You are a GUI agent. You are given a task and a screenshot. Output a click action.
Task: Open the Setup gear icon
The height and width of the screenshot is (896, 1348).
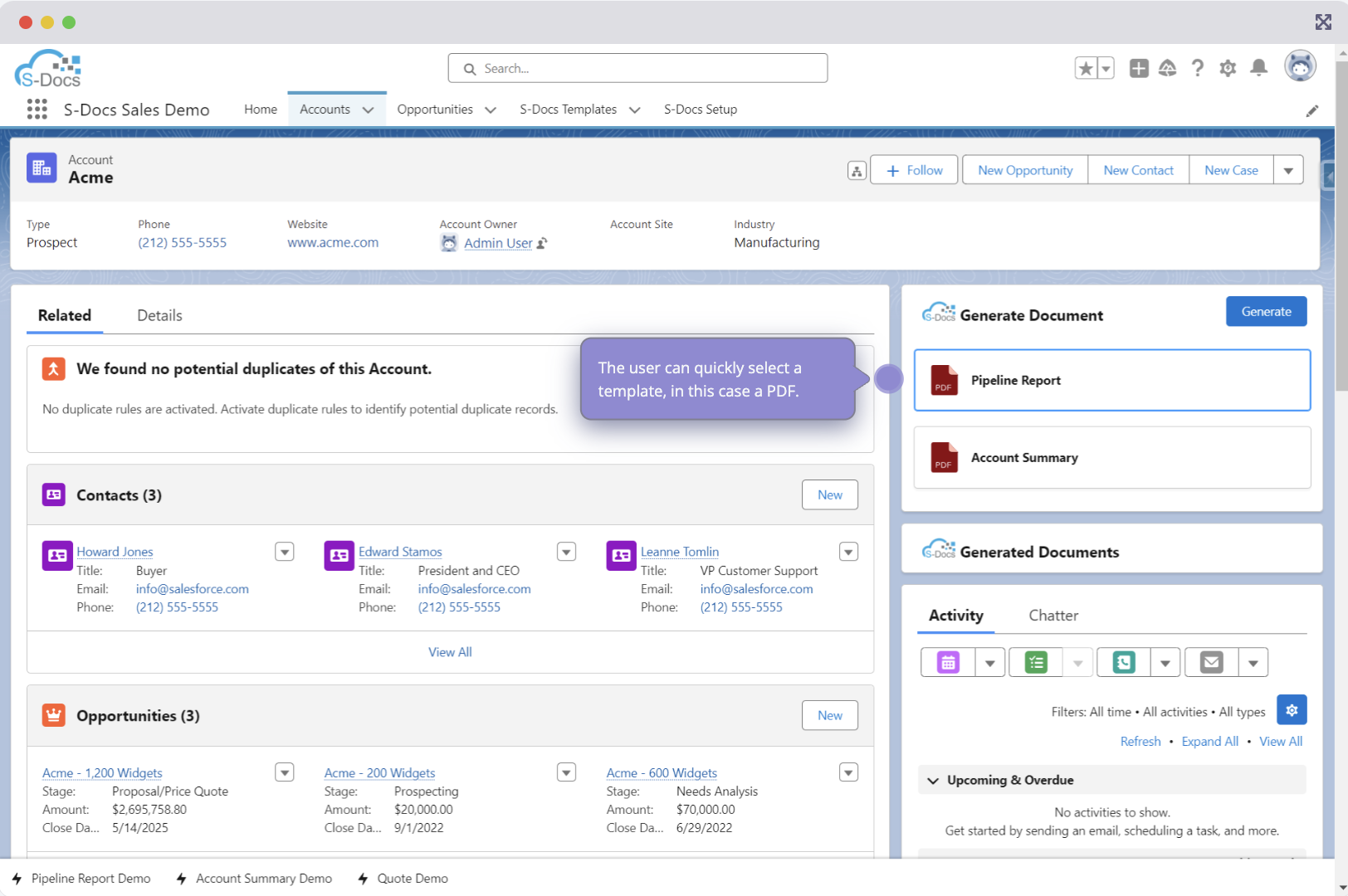click(1228, 68)
